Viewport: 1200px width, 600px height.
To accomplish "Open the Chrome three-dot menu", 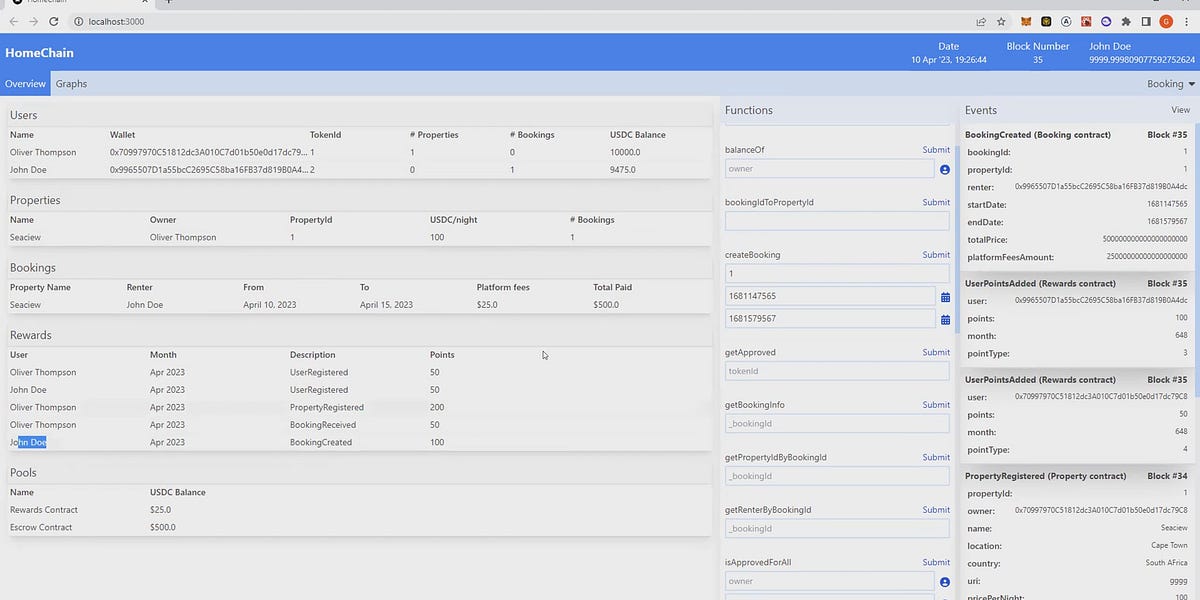I will [1186, 21].
